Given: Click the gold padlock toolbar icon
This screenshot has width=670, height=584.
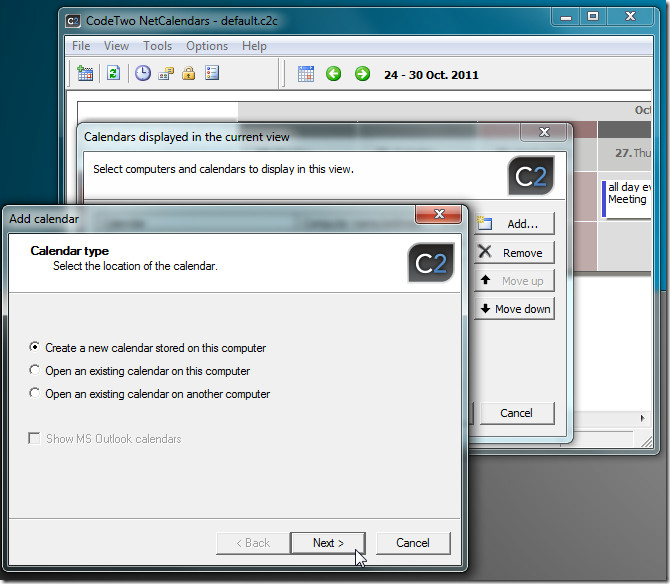Looking at the screenshot, I should tap(188, 73).
